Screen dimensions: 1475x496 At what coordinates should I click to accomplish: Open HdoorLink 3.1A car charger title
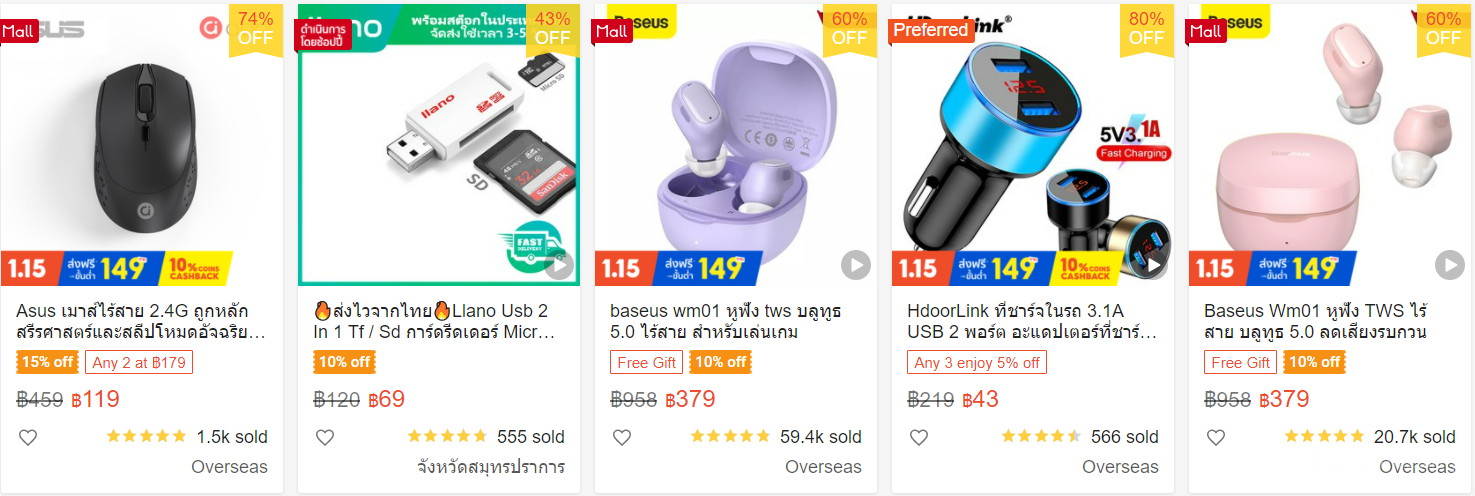point(1032,321)
